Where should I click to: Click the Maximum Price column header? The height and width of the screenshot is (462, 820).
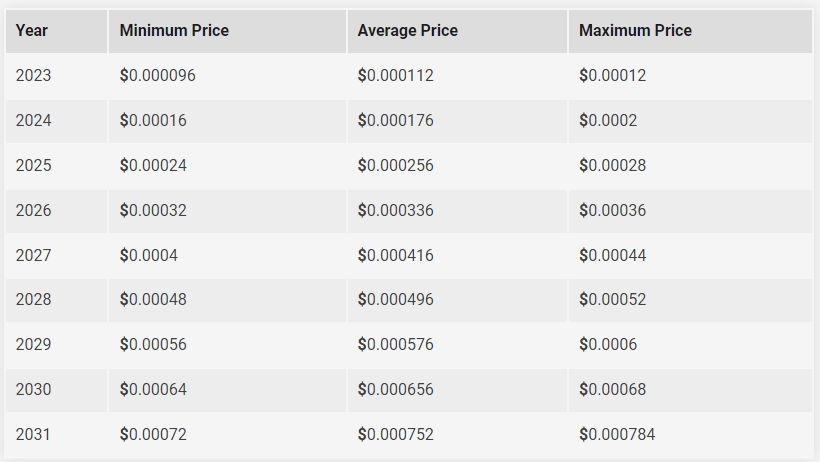690,31
